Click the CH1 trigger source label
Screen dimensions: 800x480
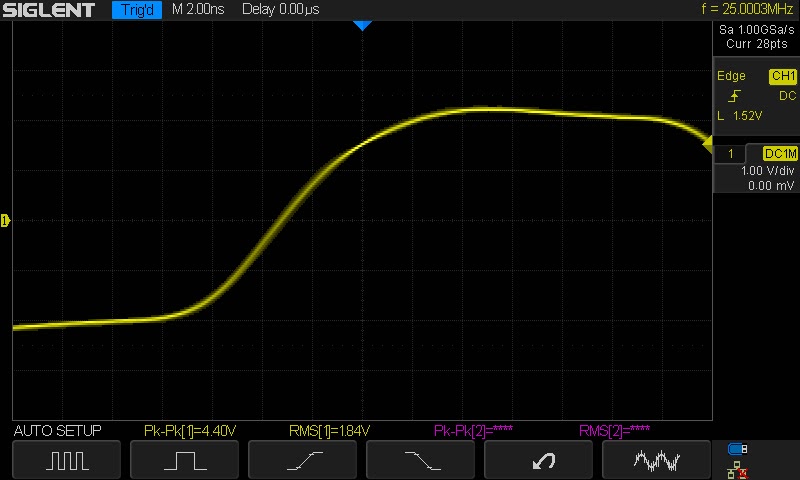pyautogui.click(x=783, y=76)
